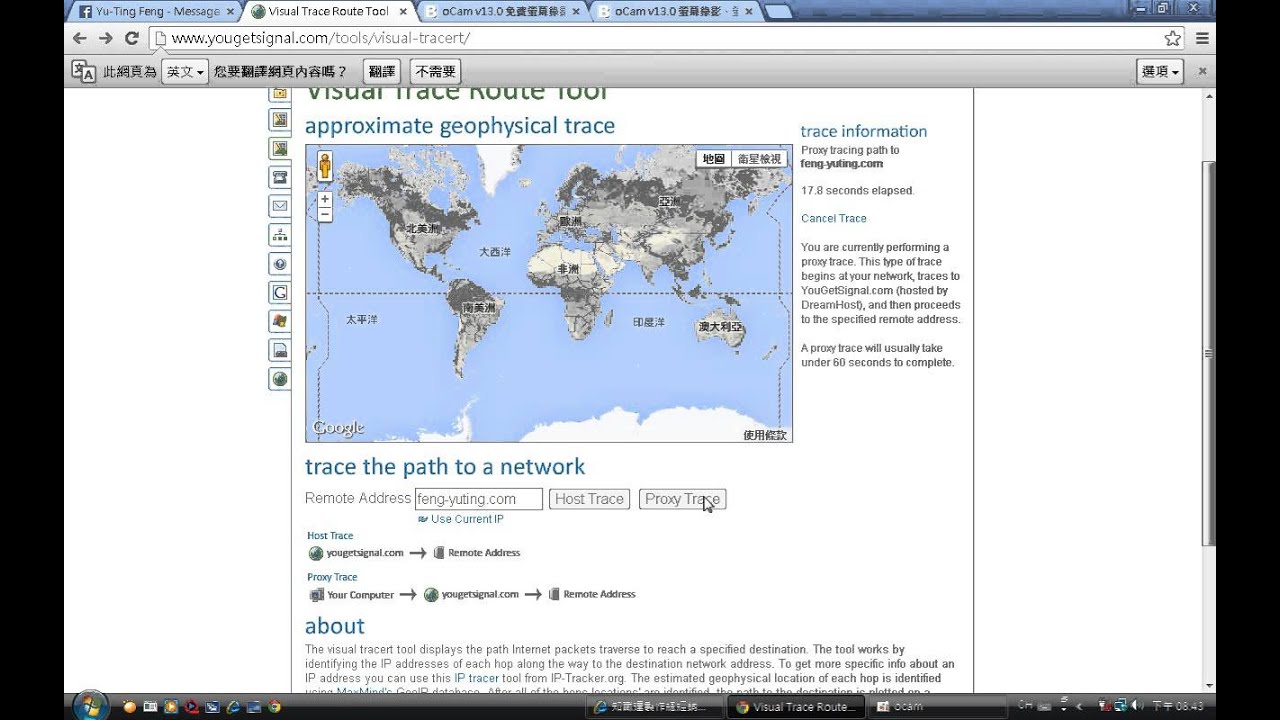The width and height of the screenshot is (1280, 720).
Task: Bookmark this page with the star icon
Action: tap(1173, 38)
